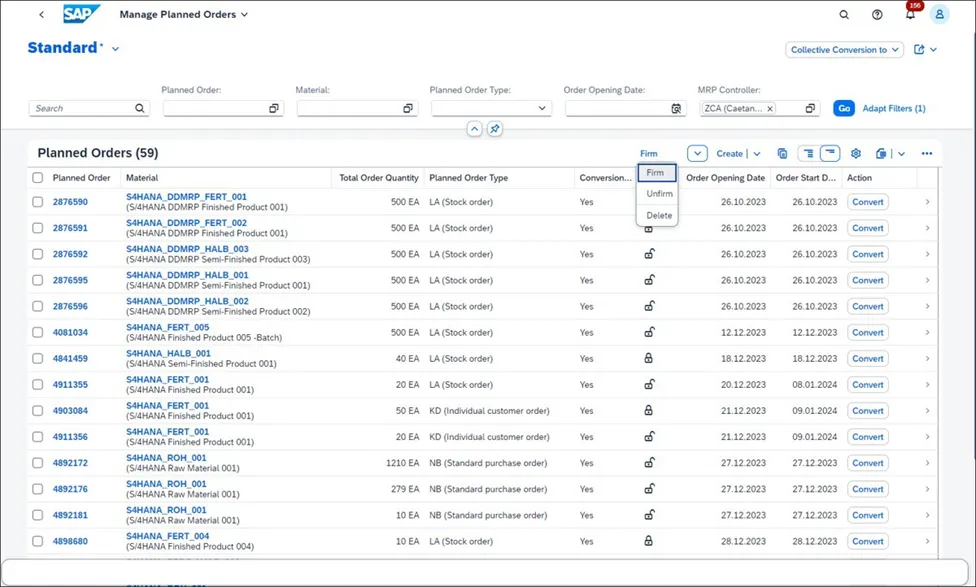Click the pin filter bar icon
976x587 pixels.
(495, 129)
